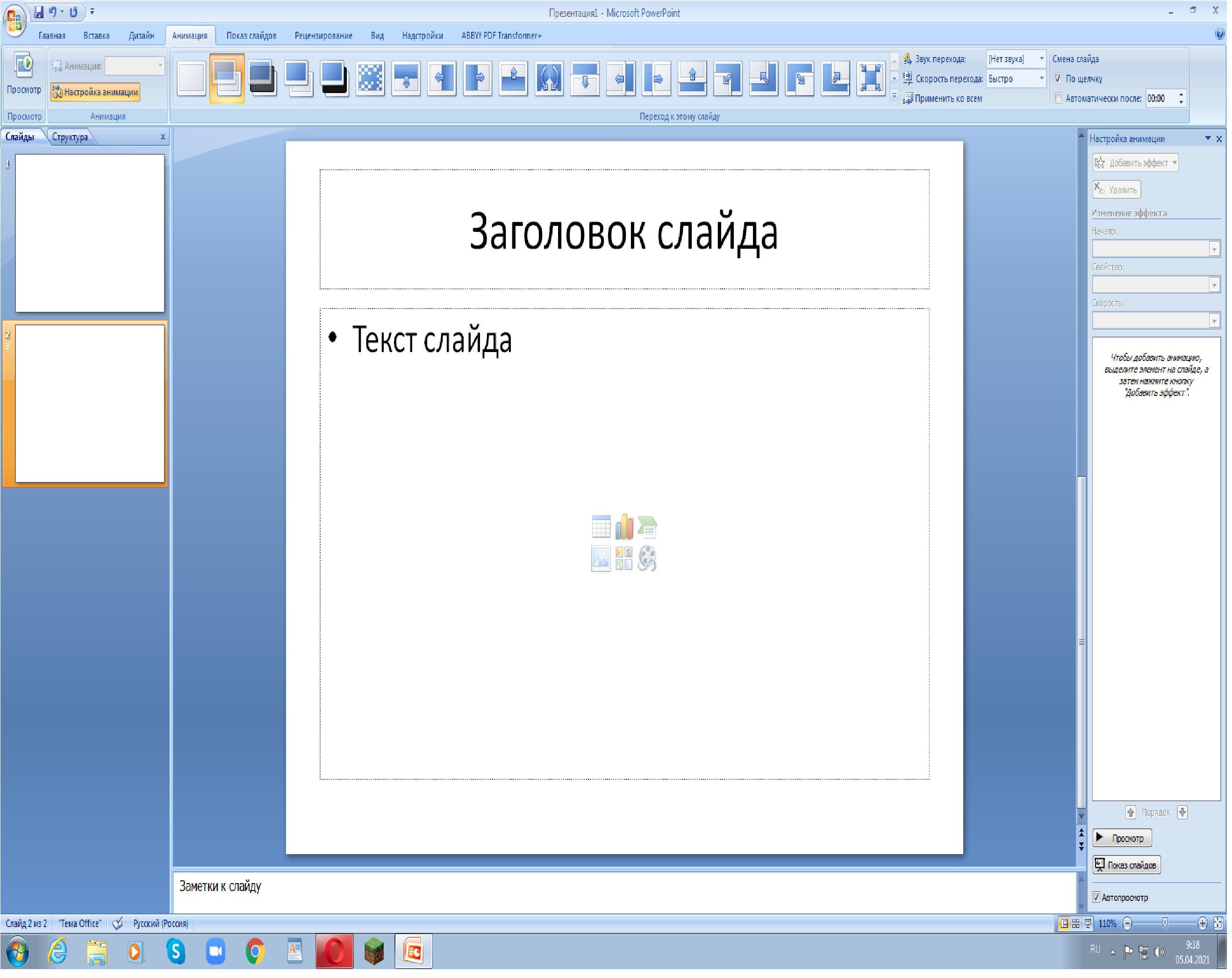Click the zoom slider handle

(x=1165, y=924)
